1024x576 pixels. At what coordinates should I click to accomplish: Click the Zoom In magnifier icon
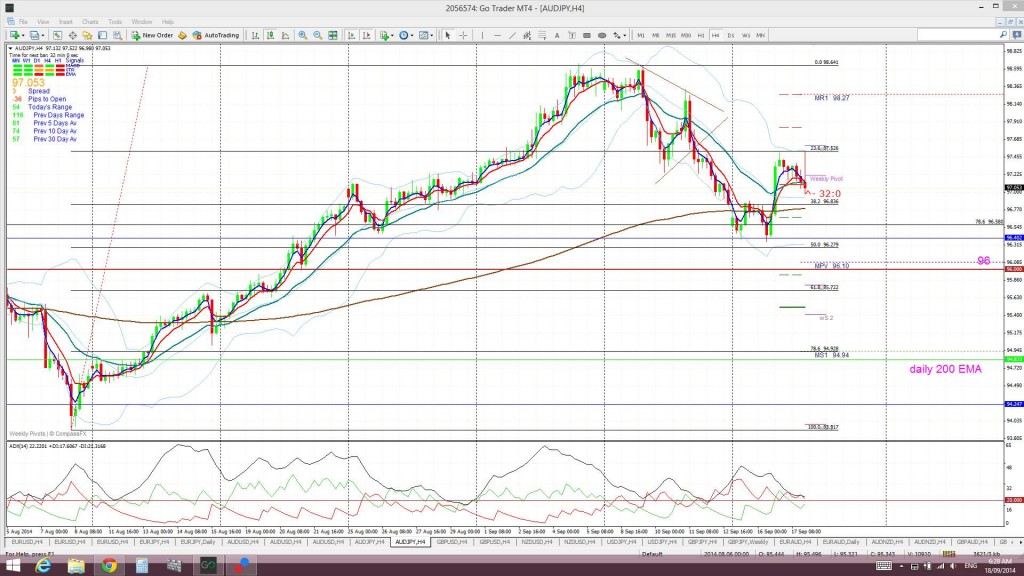(x=303, y=35)
